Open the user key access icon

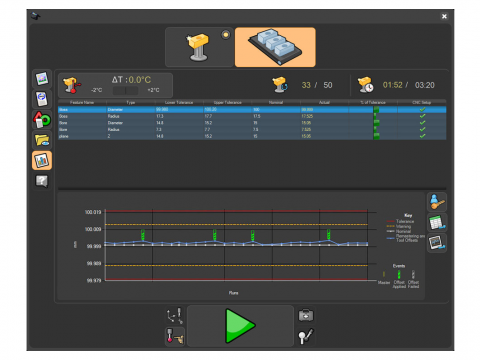[437, 202]
